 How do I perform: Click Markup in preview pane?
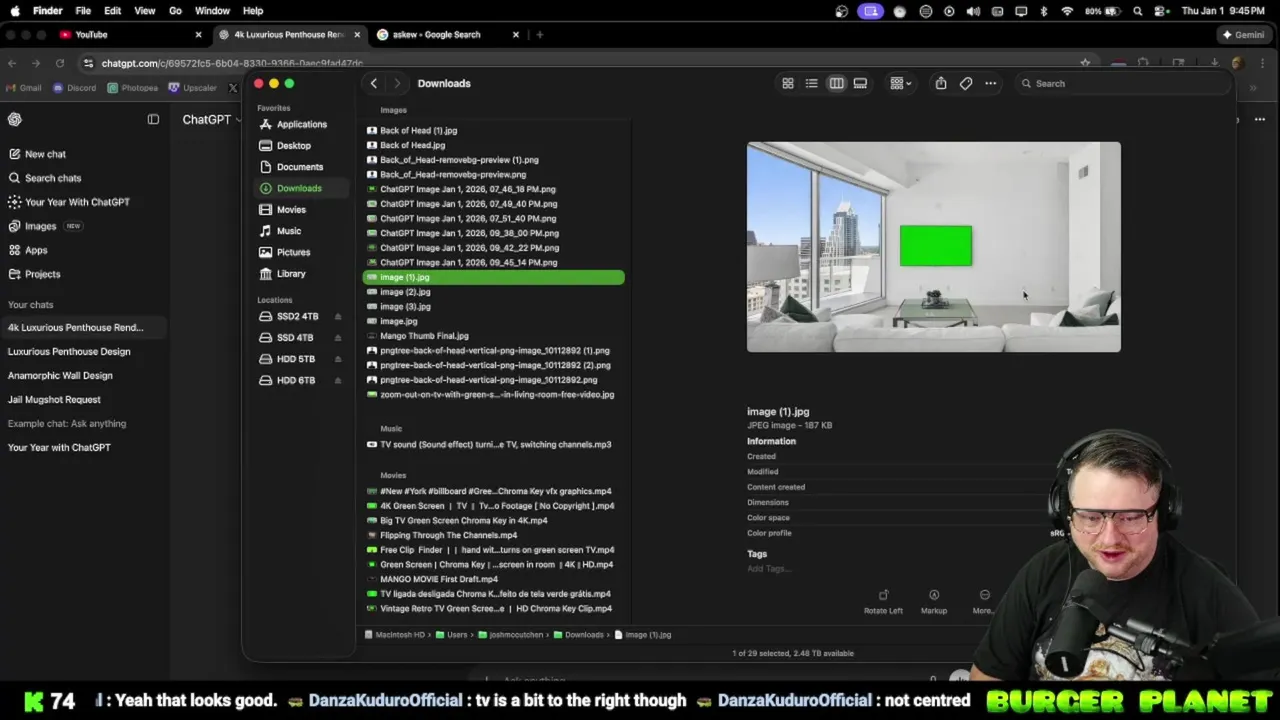[x=934, y=602]
